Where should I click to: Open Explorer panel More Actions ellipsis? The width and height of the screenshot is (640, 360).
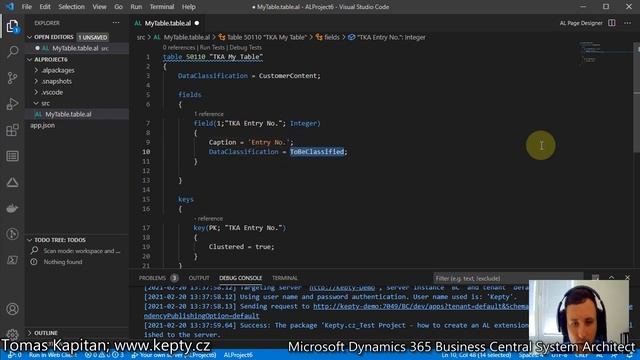pos(116,23)
